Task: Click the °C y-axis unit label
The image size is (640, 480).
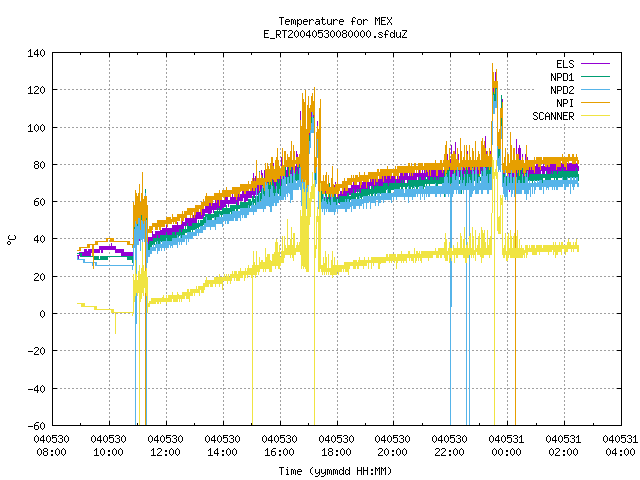Action: point(12,240)
